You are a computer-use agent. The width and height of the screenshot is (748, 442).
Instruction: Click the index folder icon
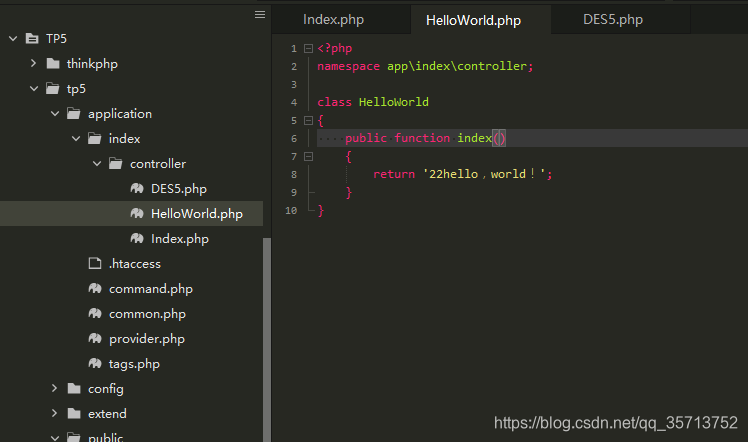tap(95, 139)
